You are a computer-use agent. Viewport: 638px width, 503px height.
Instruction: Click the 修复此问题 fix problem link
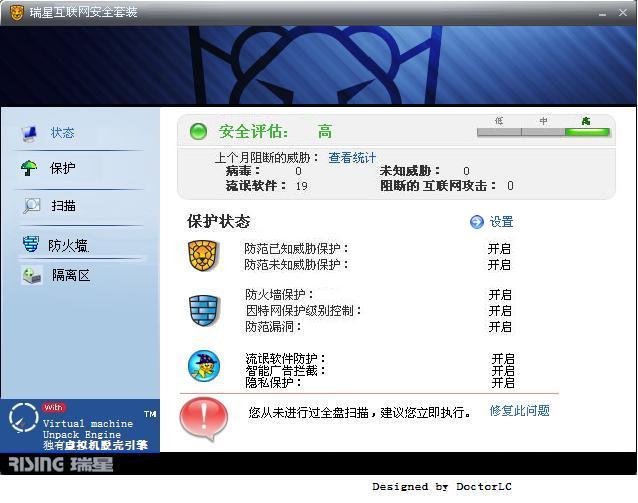pyautogui.click(x=520, y=411)
